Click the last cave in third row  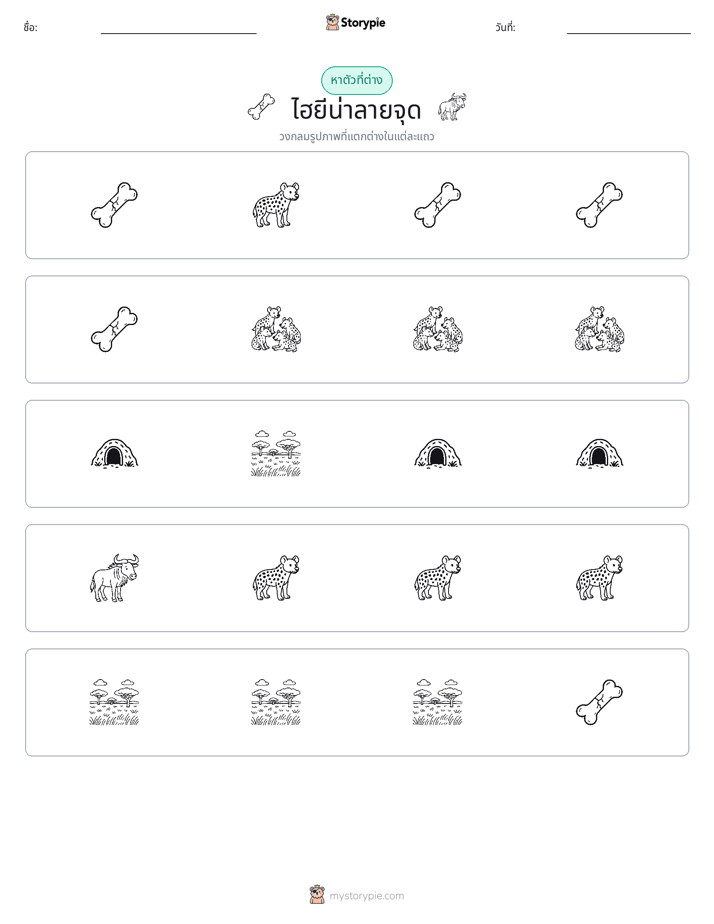[599, 454]
